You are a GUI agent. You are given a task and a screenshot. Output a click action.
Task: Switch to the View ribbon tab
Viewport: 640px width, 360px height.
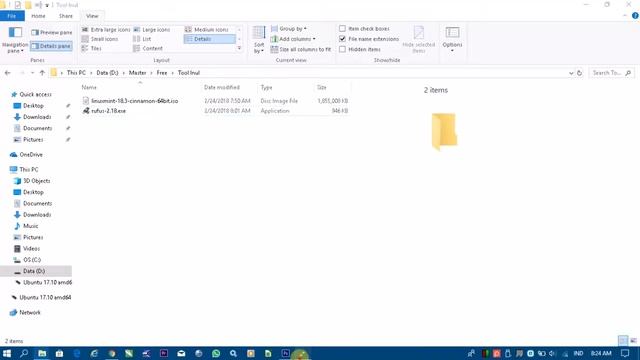tap(92, 16)
